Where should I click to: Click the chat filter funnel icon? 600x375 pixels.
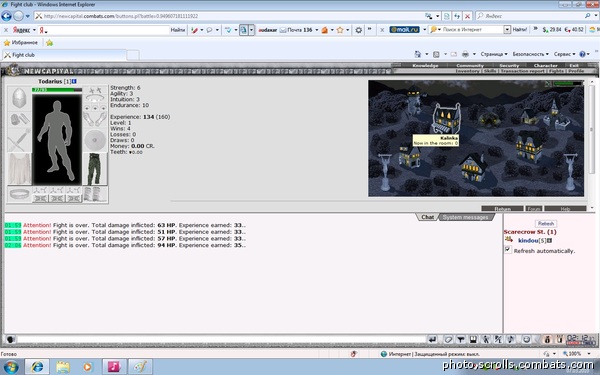pos(461,339)
